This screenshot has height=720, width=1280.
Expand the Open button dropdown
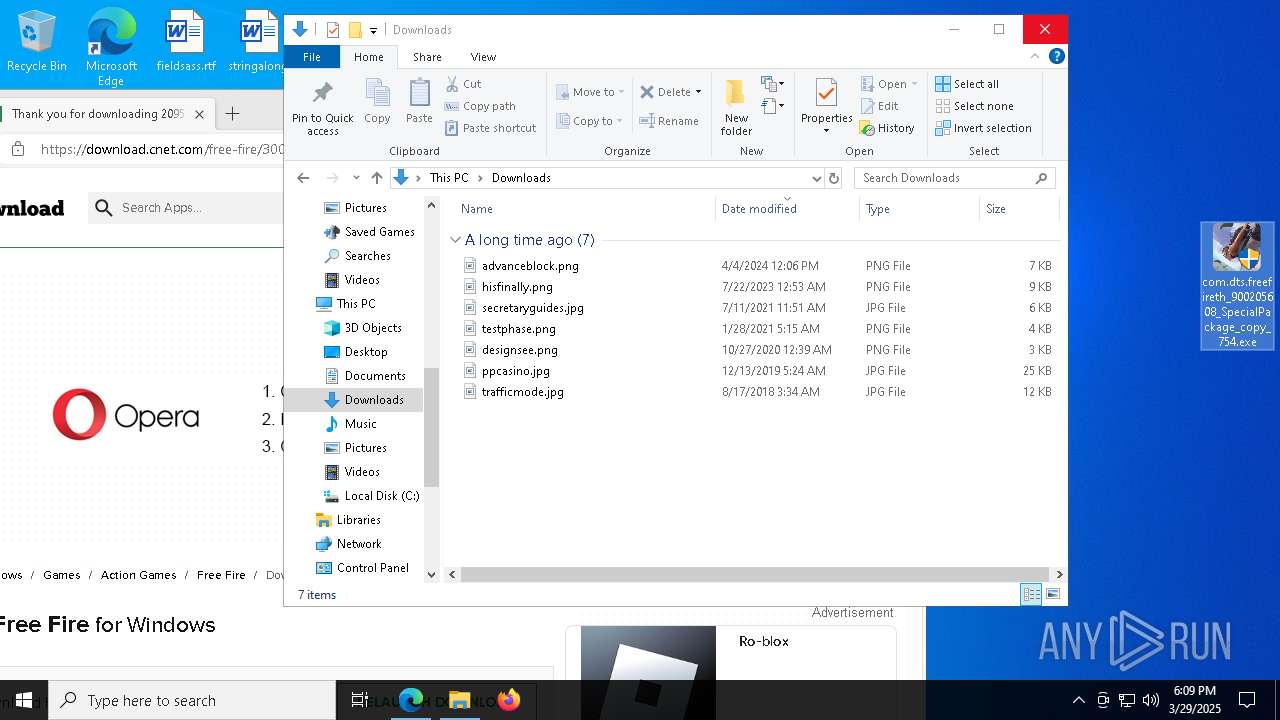(914, 84)
